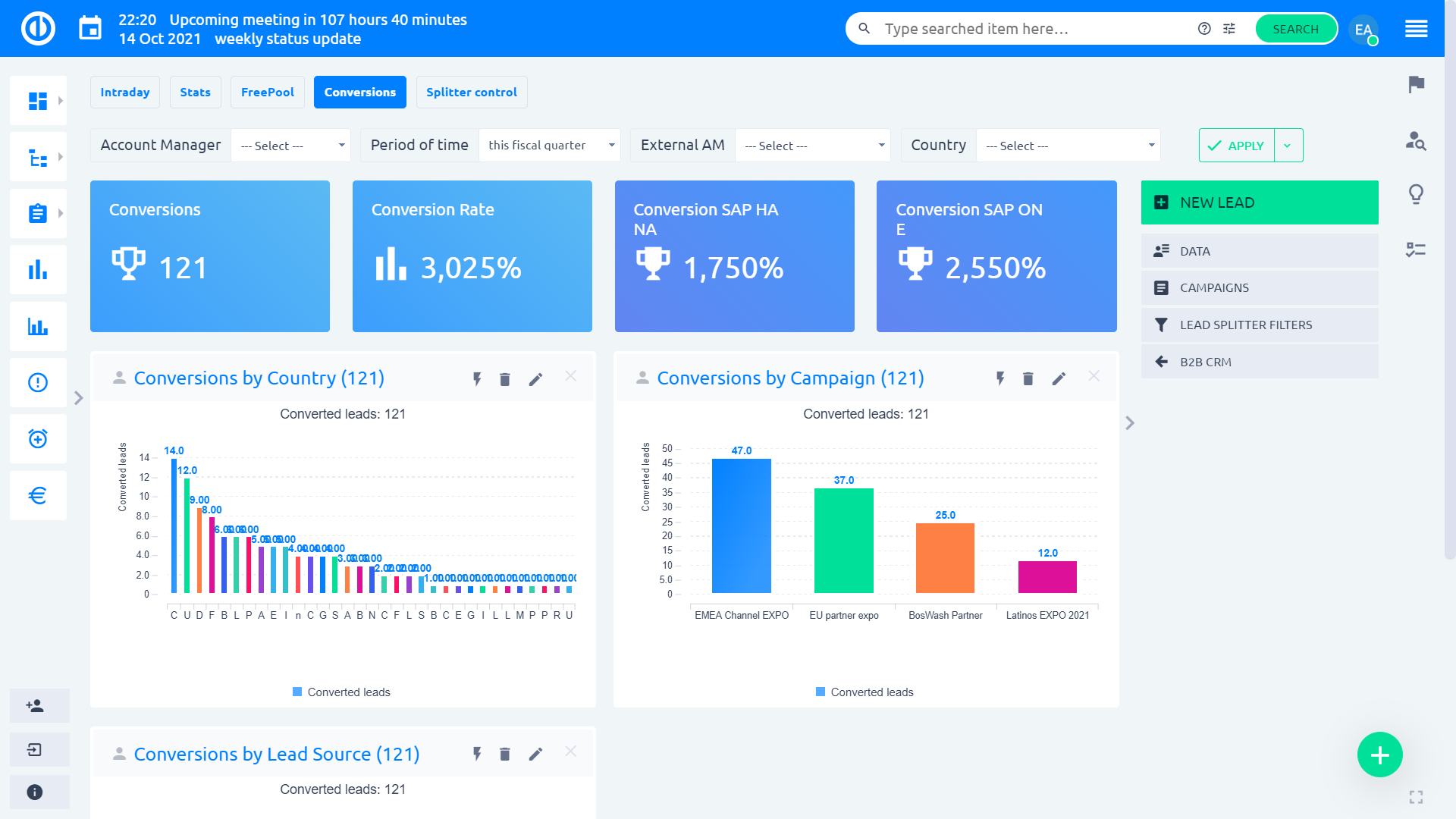This screenshot has width=1456, height=819.
Task: Toggle Converted leads legend in Campaign chart
Action: (864, 692)
